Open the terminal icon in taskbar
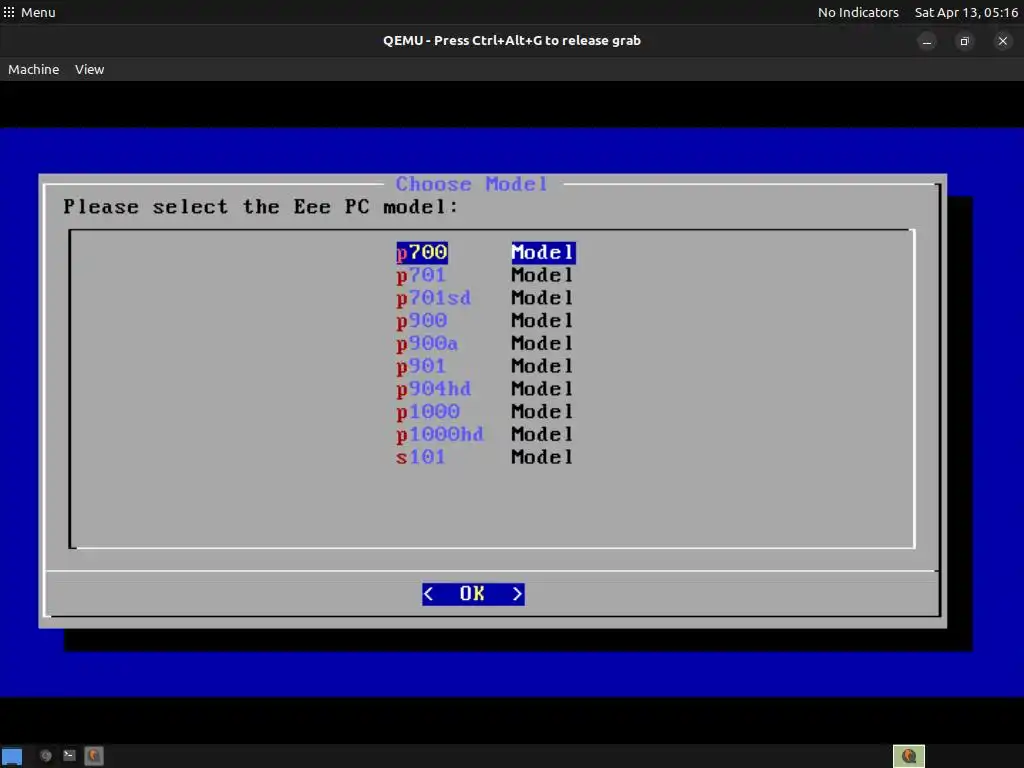Screen dimensions: 1024x768 click(x=69, y=756)
